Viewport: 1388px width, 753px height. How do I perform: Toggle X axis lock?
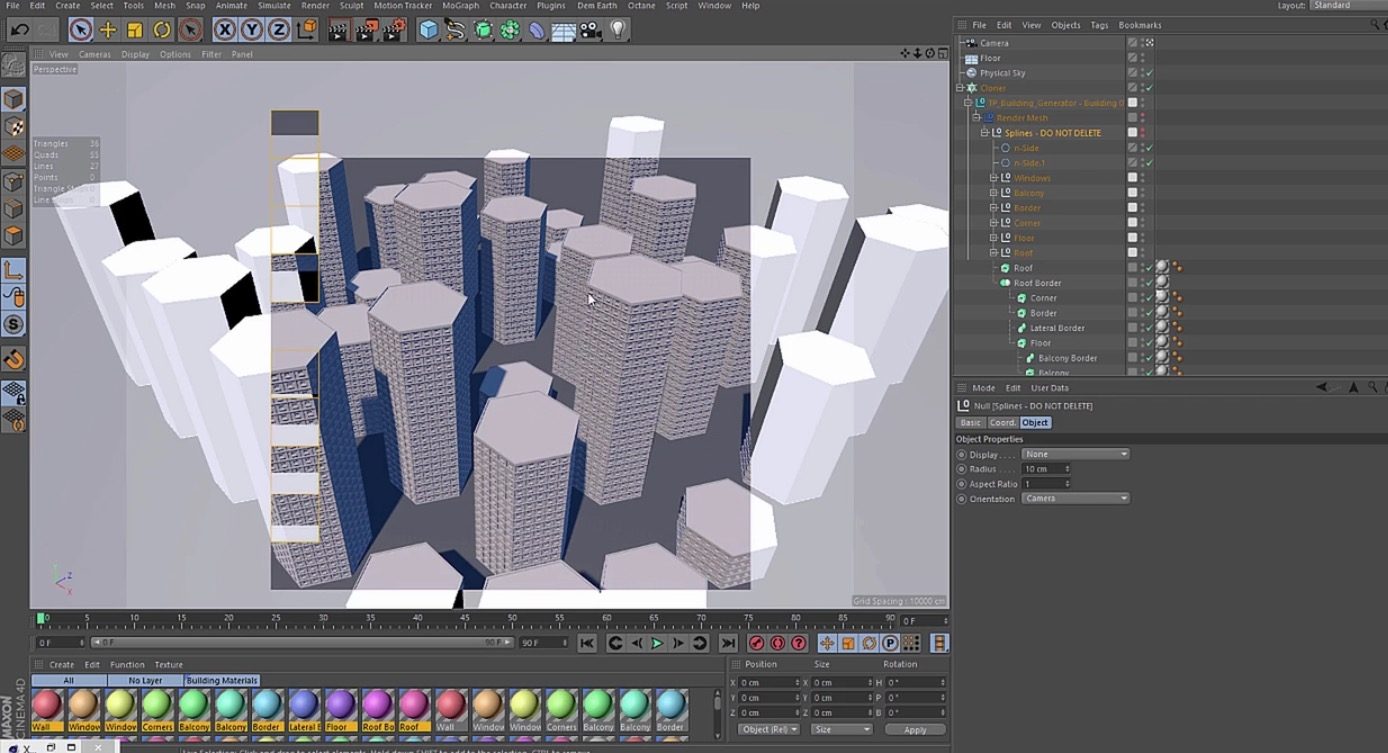point(224,30)
